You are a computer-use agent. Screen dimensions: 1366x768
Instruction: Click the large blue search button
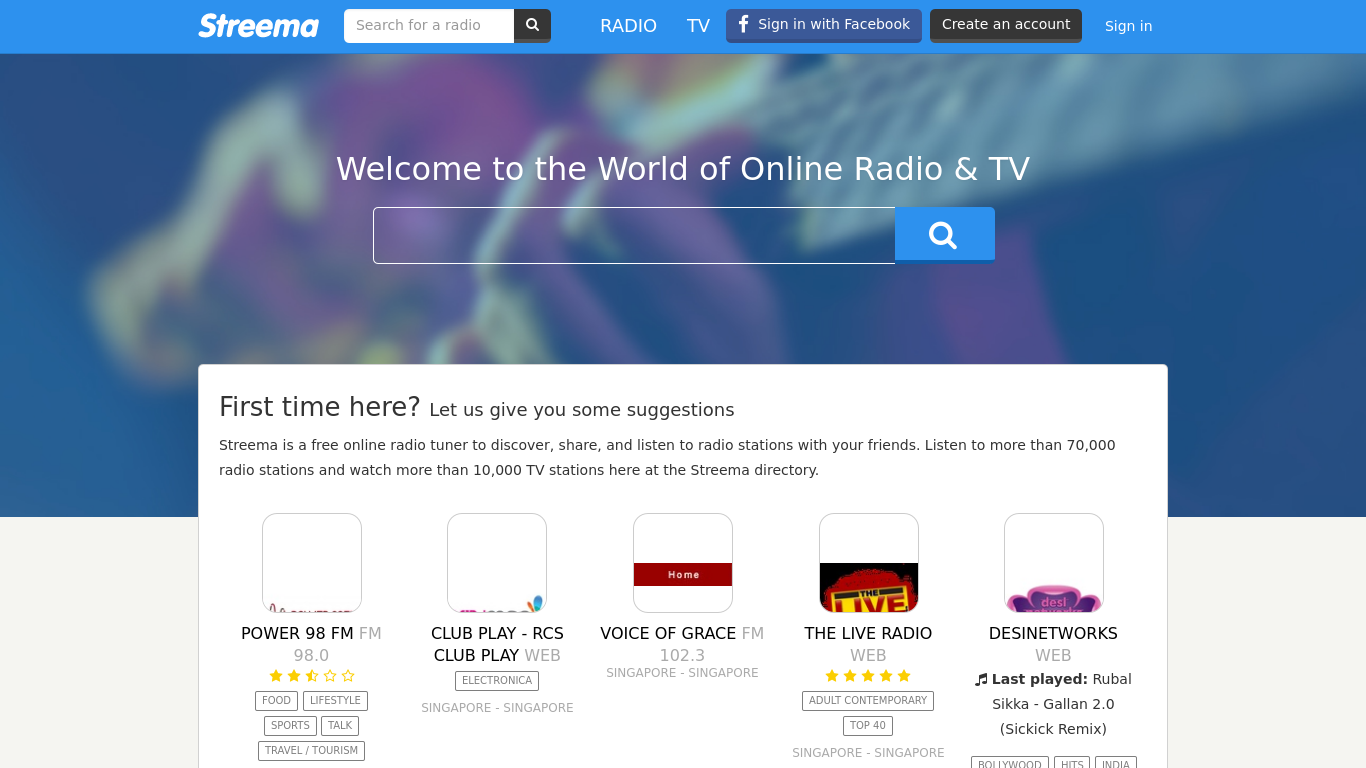[945, 235]
